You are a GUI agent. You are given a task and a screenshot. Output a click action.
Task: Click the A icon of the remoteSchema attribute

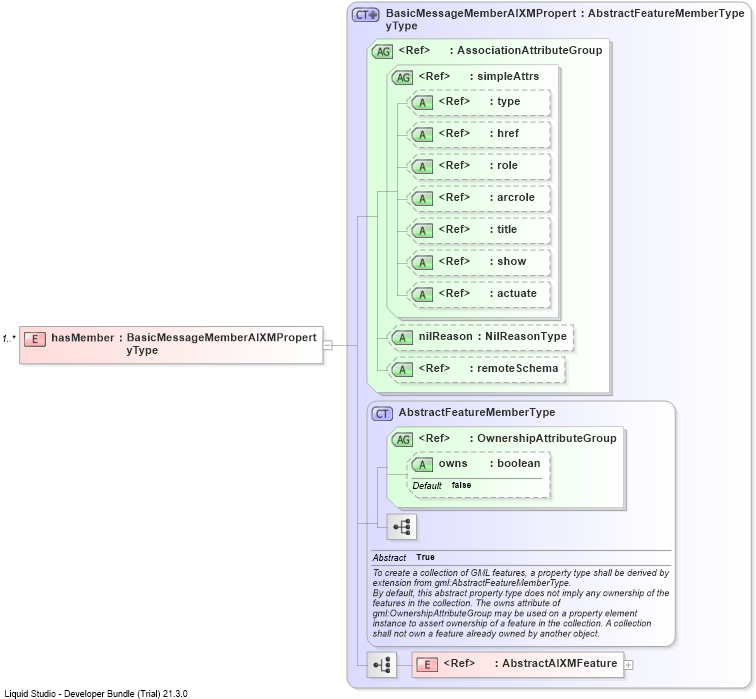click(x=403, y=370)
